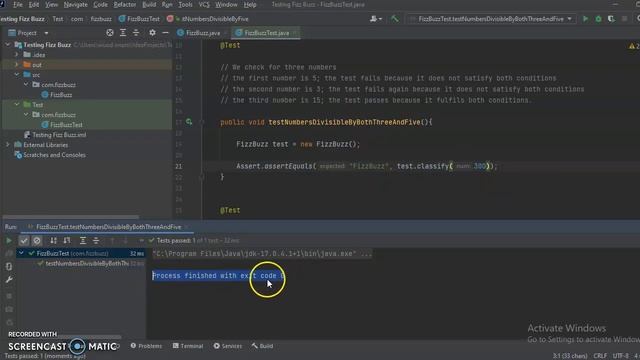Build project with hammer icon
640x360 pixels.
coord(395,19)
